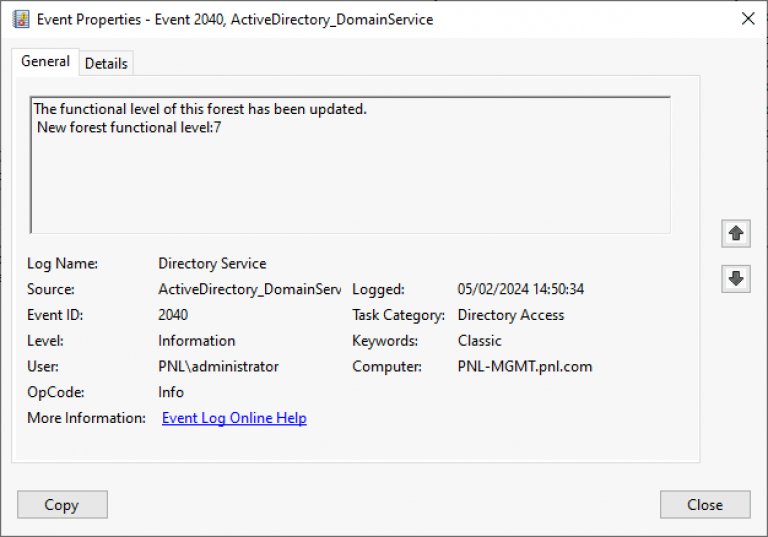The height and width of the screenshot is (537, 768).
Task: Click the up arrow to view previous event
Action: coord(736,233)
